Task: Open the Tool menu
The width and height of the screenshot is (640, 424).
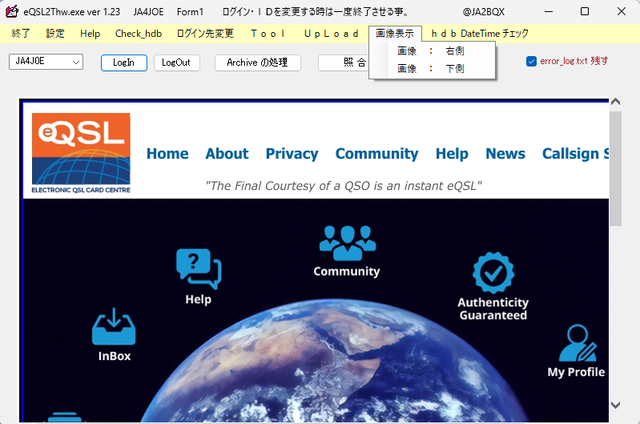Action: (x=268, y=33)
